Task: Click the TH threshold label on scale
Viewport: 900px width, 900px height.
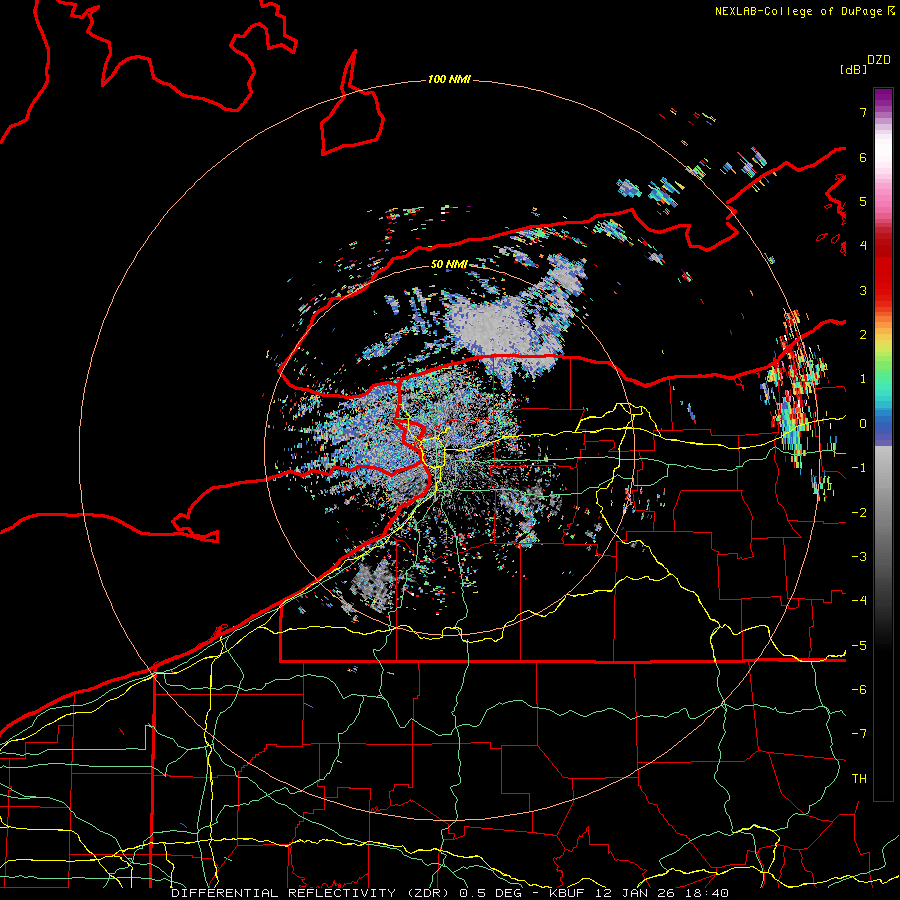Action: (x=859, y=779)
